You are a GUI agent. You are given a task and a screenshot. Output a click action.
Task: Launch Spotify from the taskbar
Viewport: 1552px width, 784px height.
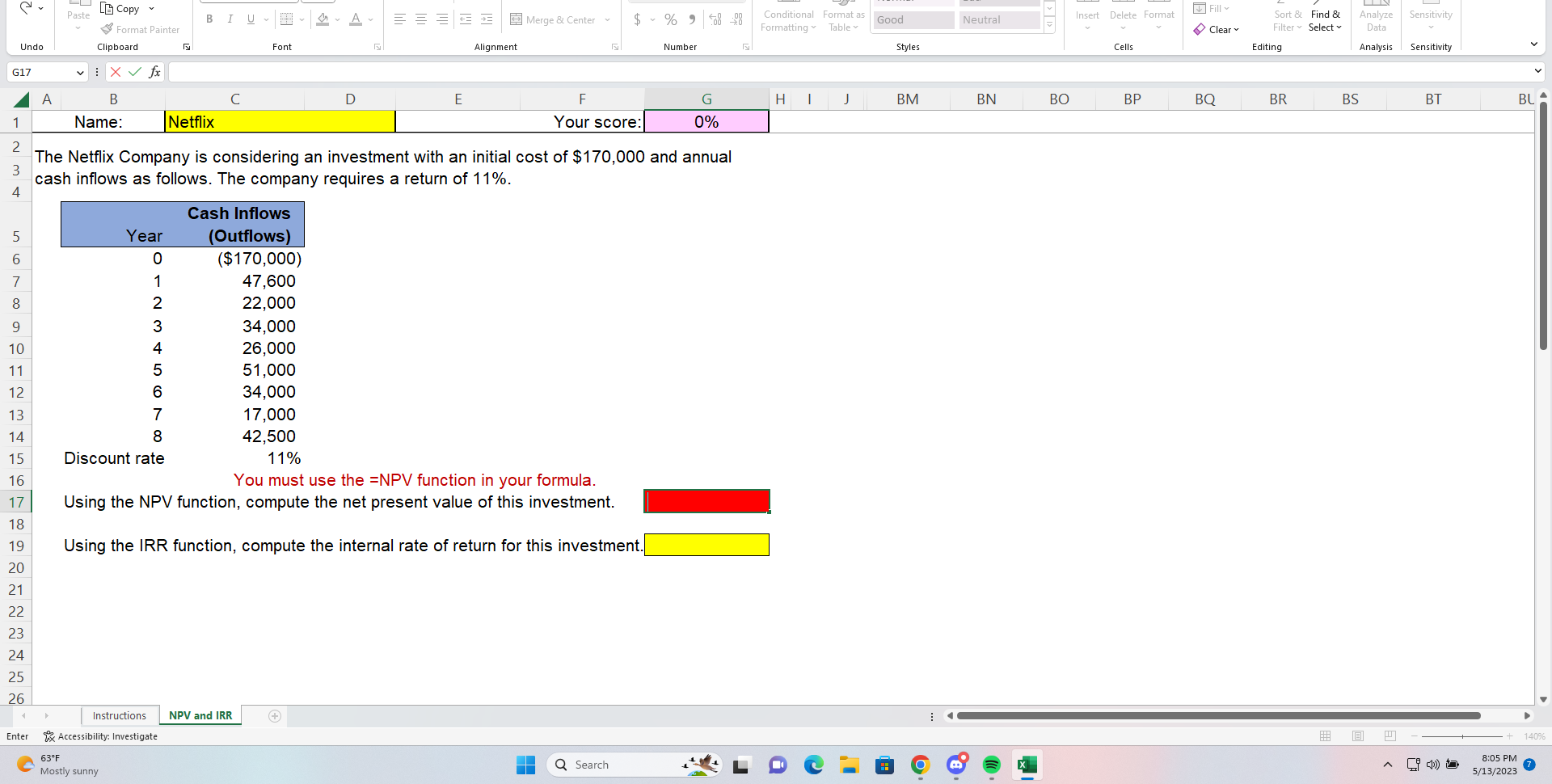[x=991, y=765]
